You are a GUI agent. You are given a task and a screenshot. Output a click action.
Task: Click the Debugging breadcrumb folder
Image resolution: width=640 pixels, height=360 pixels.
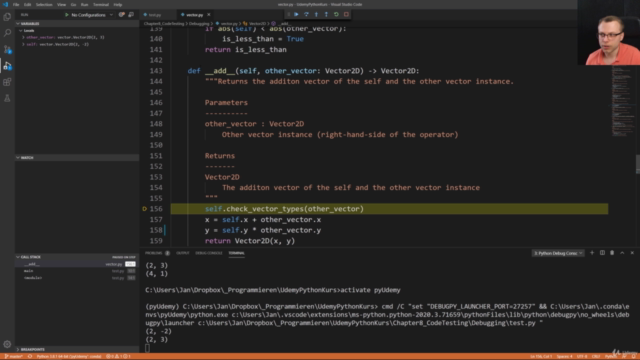[x=199, y=24]
